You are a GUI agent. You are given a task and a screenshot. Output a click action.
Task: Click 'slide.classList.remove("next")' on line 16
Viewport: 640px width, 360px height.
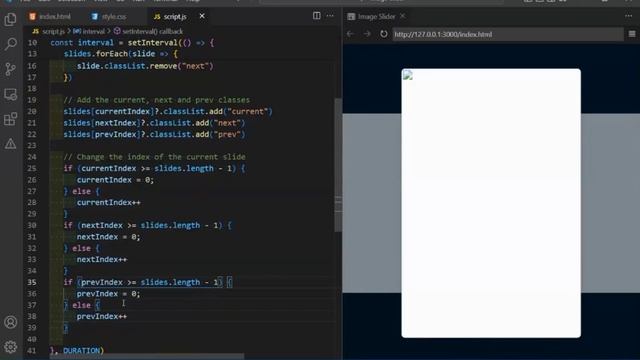point(145,66)
